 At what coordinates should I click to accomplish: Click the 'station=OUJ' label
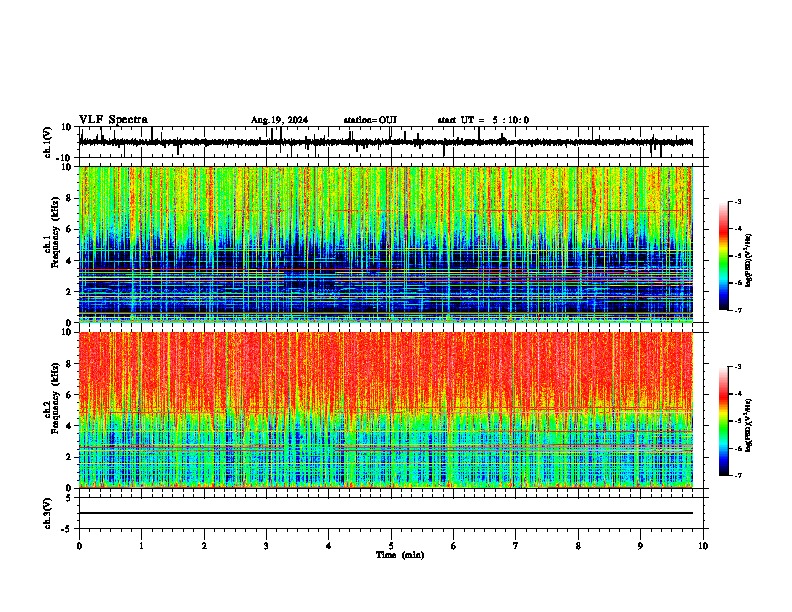coord(370,120)
